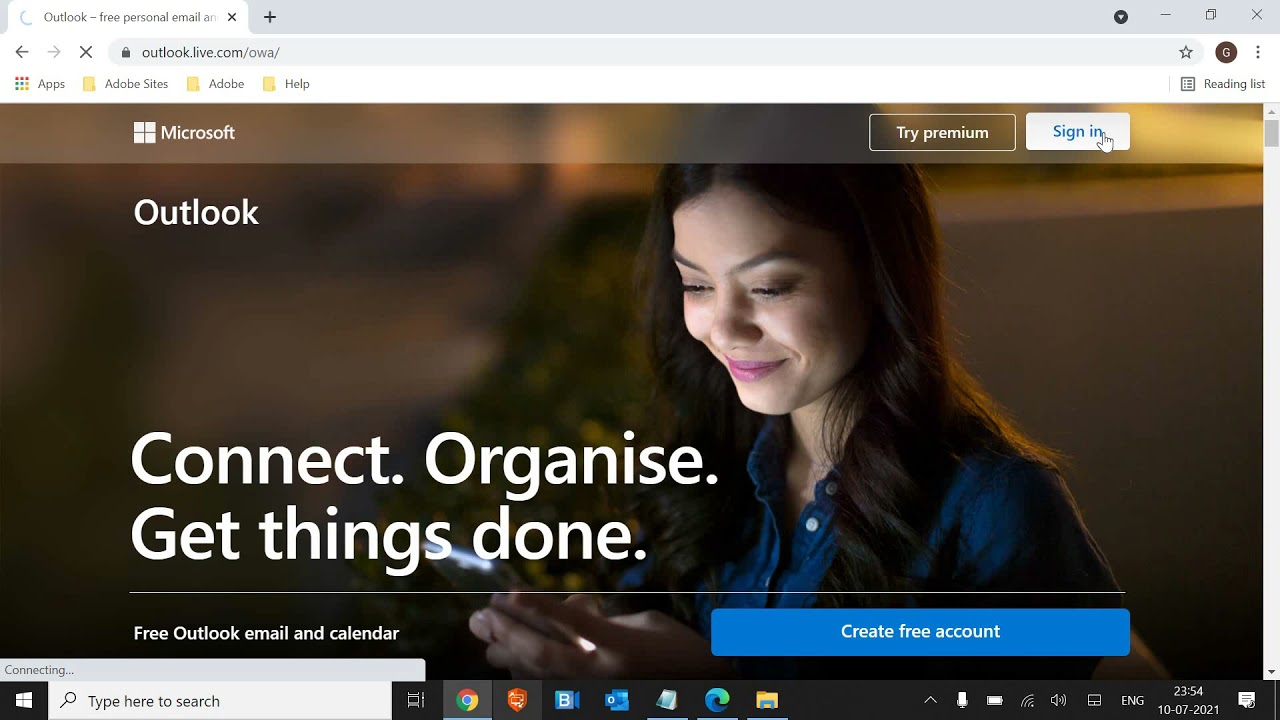This screenshot has width=1280, height=720.
Task: Click 'Free Outlook email and calendar' text
Action: tap(266, 633)
